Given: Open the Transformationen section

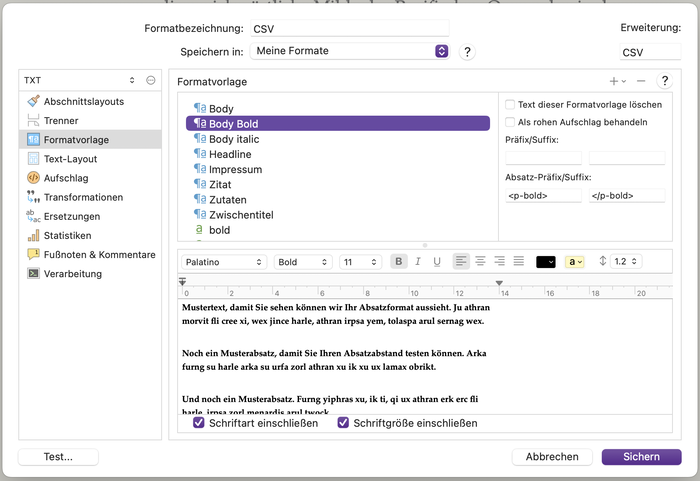Looking at the screenshot, I should pyautogui.click(x=90, y=197).
